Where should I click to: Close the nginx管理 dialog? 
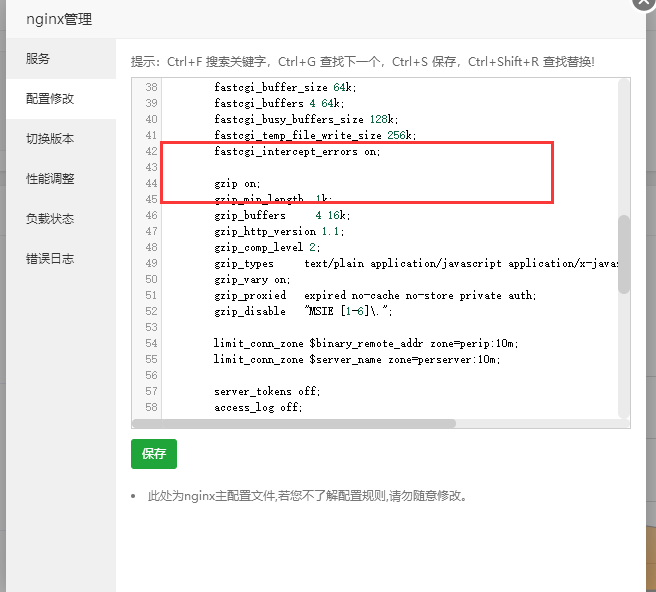click(x=645, y=2)
